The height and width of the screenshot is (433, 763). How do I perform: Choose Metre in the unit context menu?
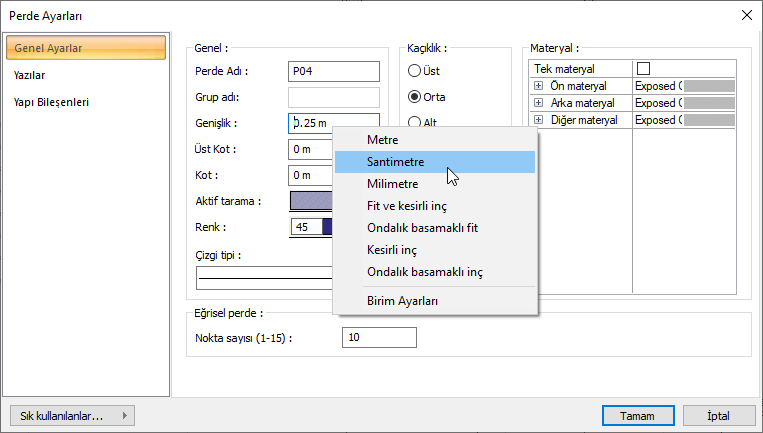tap(382, 139)
